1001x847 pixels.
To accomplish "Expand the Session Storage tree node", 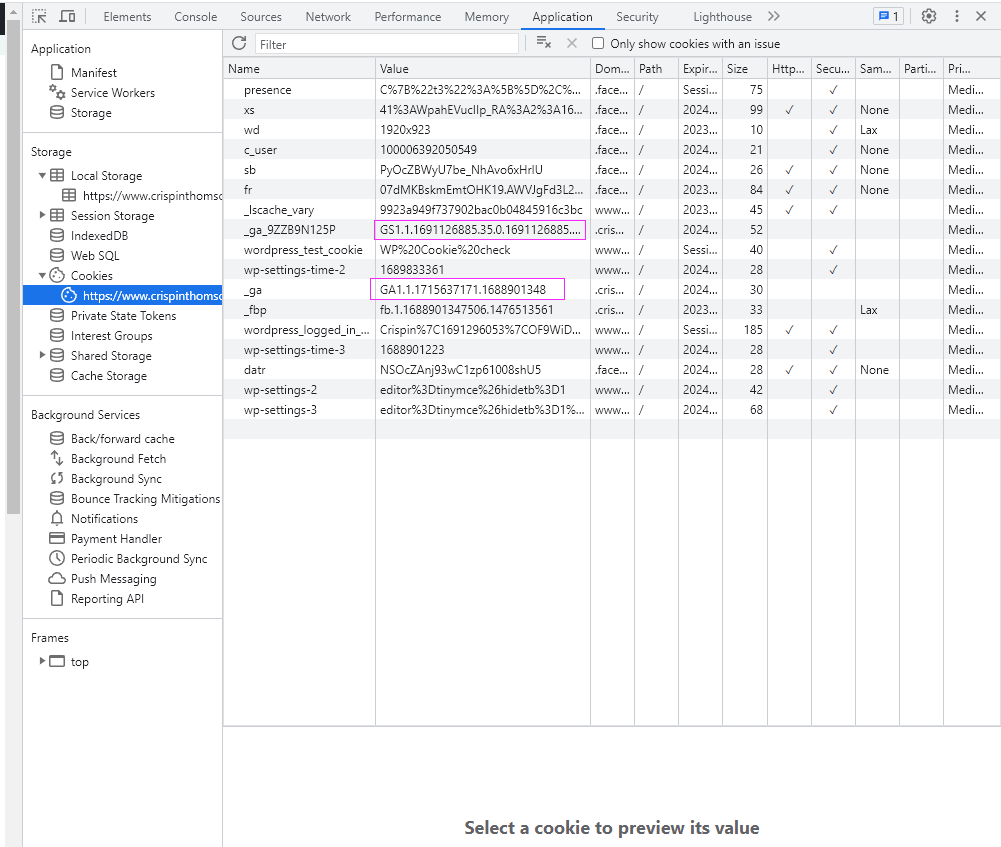I will point(43,215).
